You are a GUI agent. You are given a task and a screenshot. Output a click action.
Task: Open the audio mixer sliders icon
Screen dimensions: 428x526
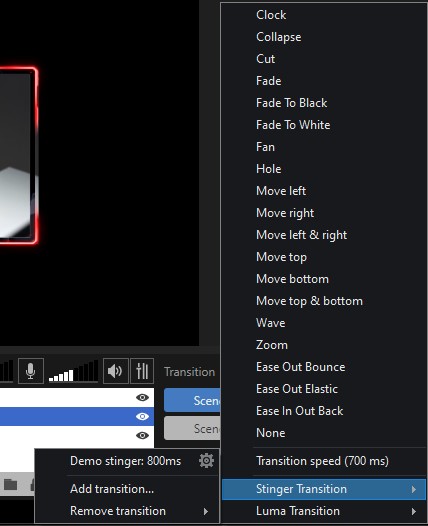click(x=142, y=371)
